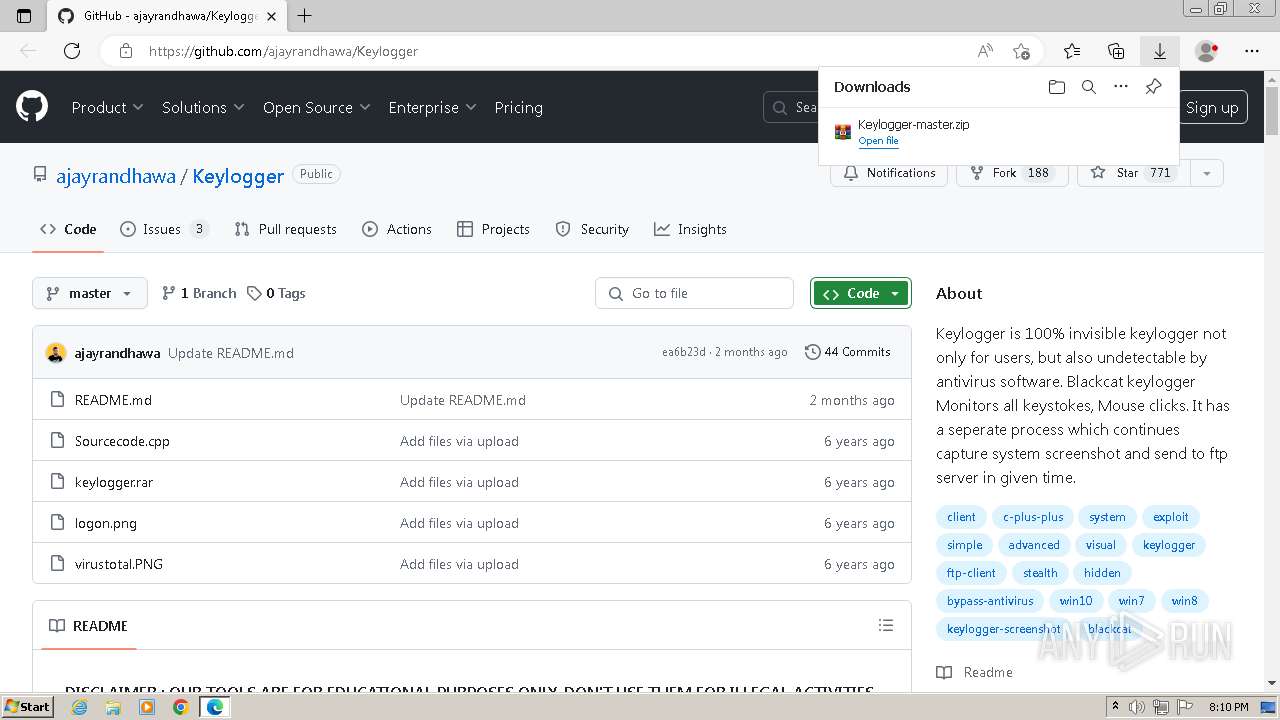Click the Read aloud icon in address bar
This screenshot has width=1280, height=720.
tap(985, 51)
